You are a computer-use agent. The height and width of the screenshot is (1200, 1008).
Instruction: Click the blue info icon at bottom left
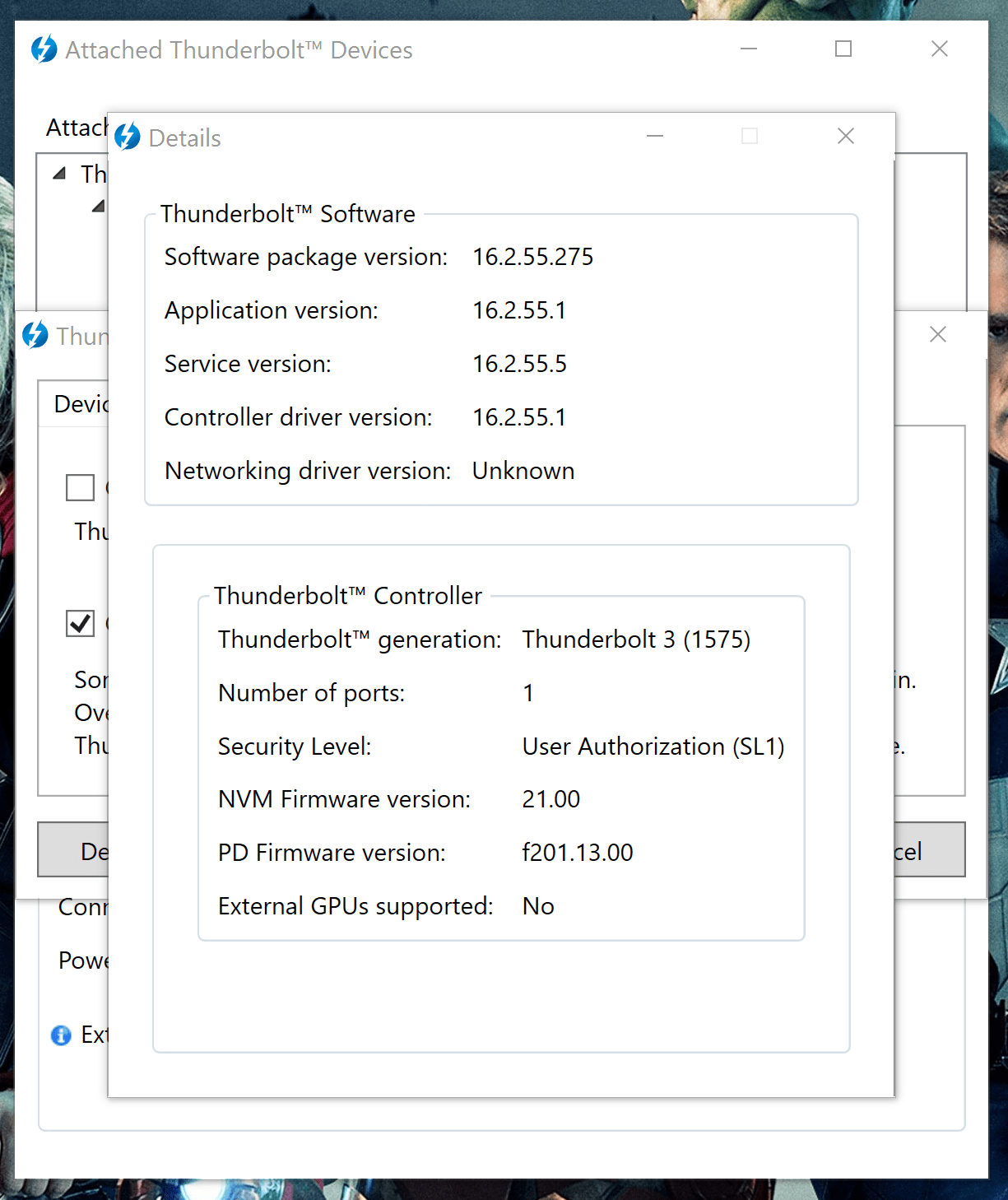(61, 1035)
